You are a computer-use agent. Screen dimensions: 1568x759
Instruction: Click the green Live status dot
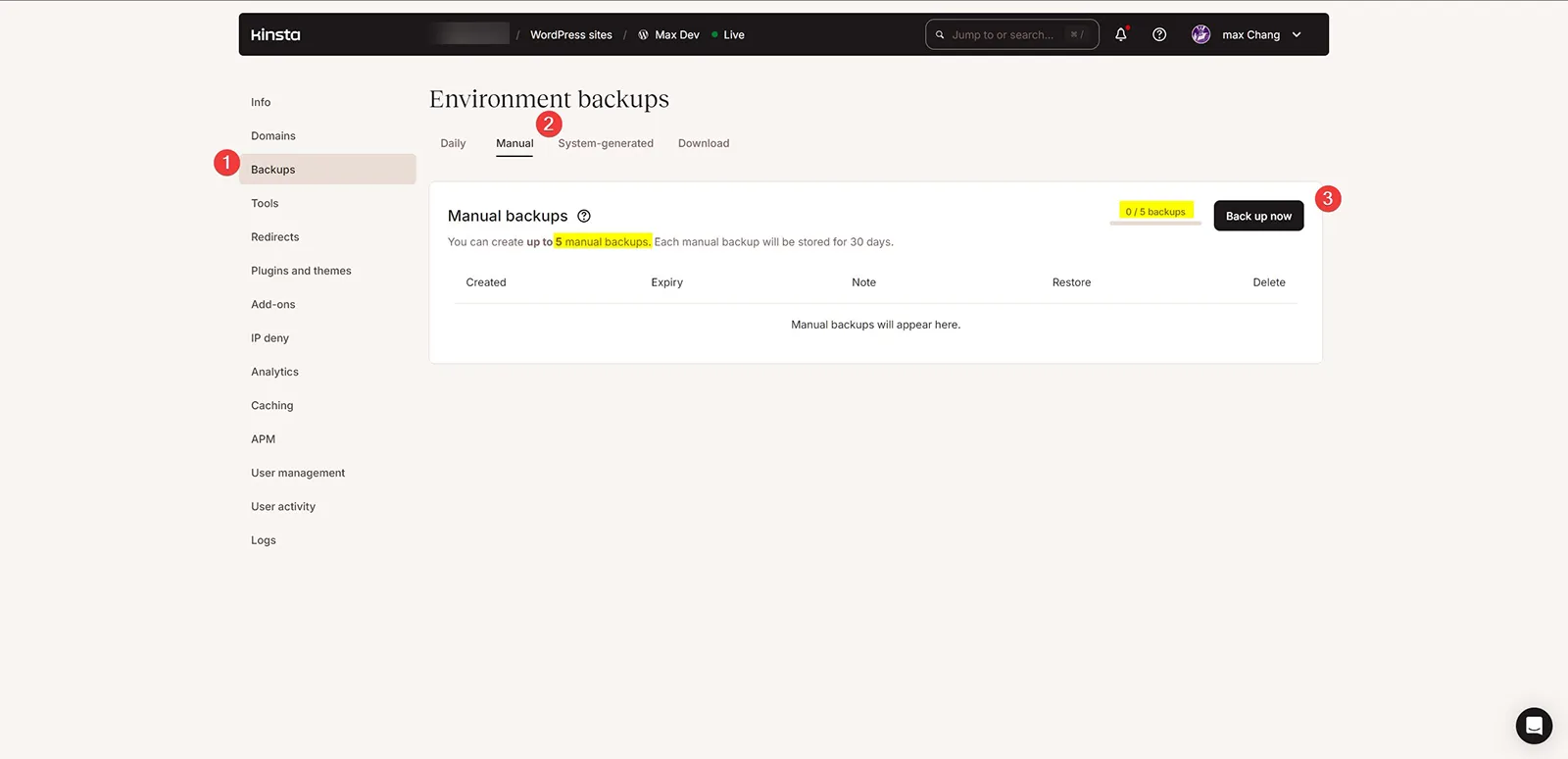point(714,34)
